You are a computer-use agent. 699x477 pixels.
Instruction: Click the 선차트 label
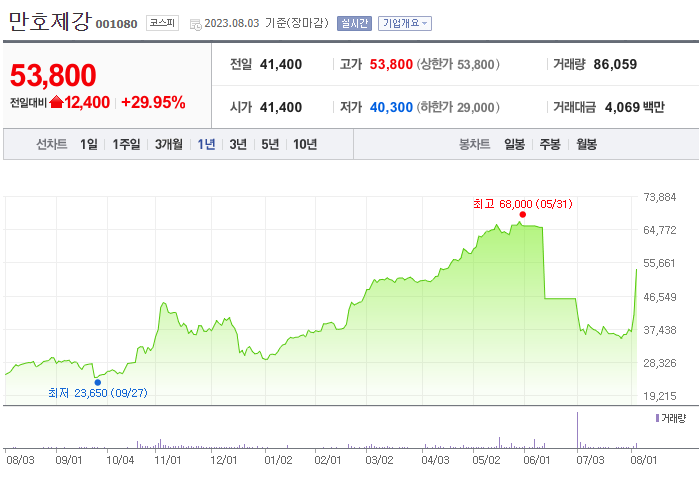52,144
